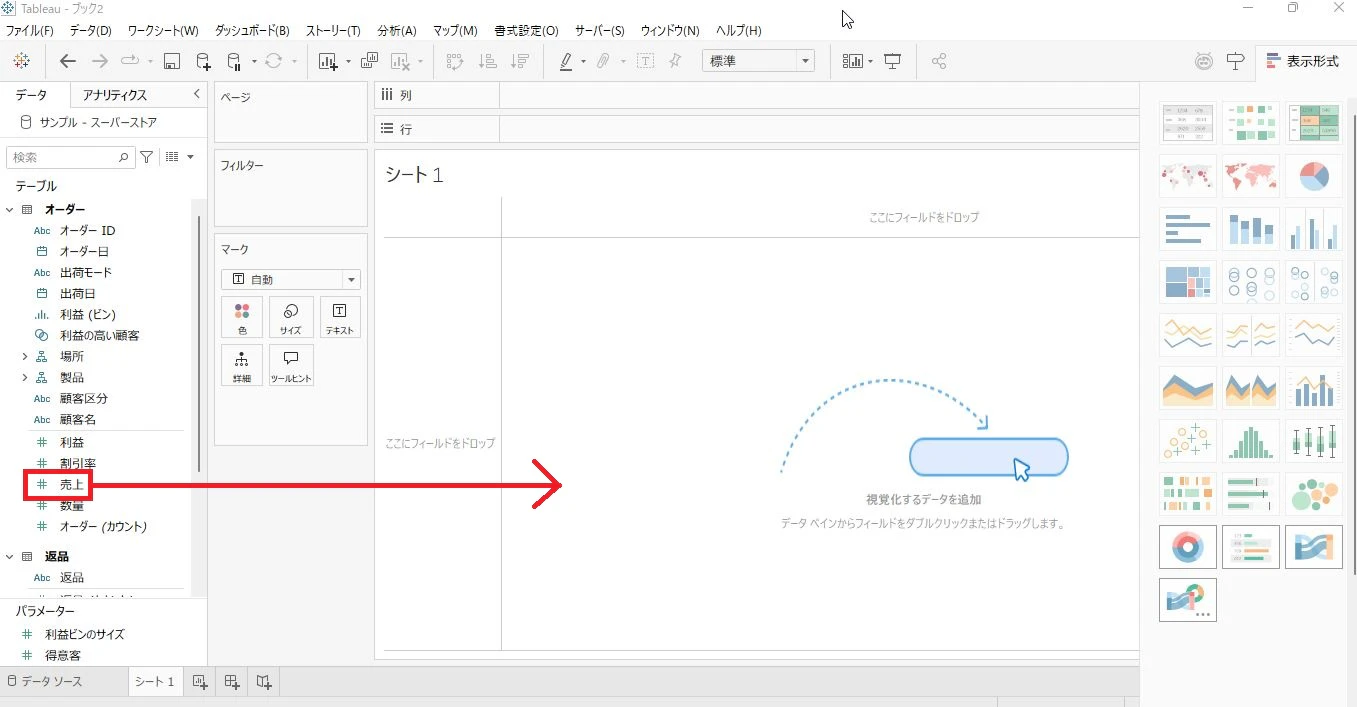Click the シート 1 sheet title
Viewport: 1357px width, 707px height.
tap(414, 175)
